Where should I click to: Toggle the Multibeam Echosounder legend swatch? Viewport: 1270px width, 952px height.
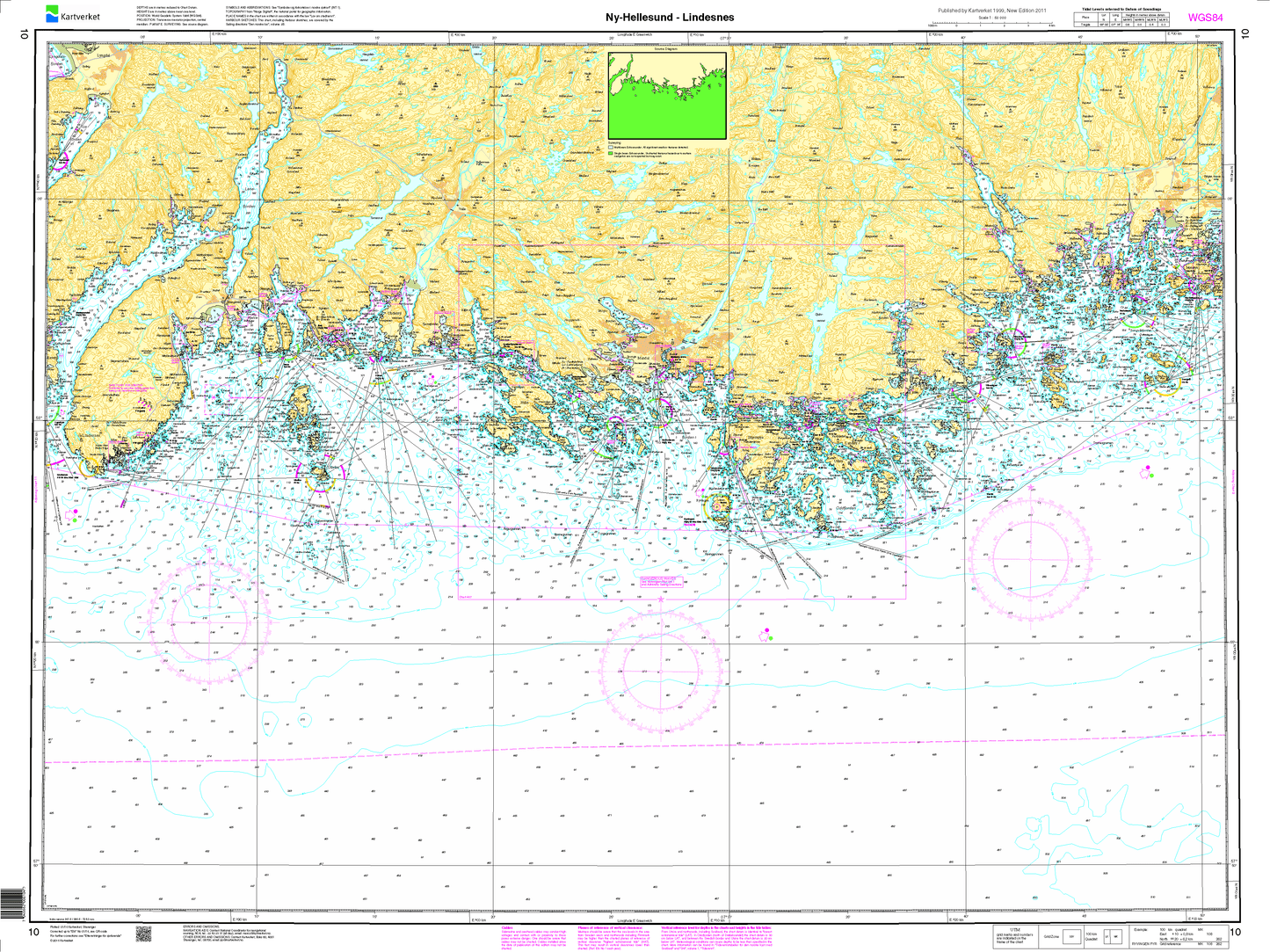[610, 146]
